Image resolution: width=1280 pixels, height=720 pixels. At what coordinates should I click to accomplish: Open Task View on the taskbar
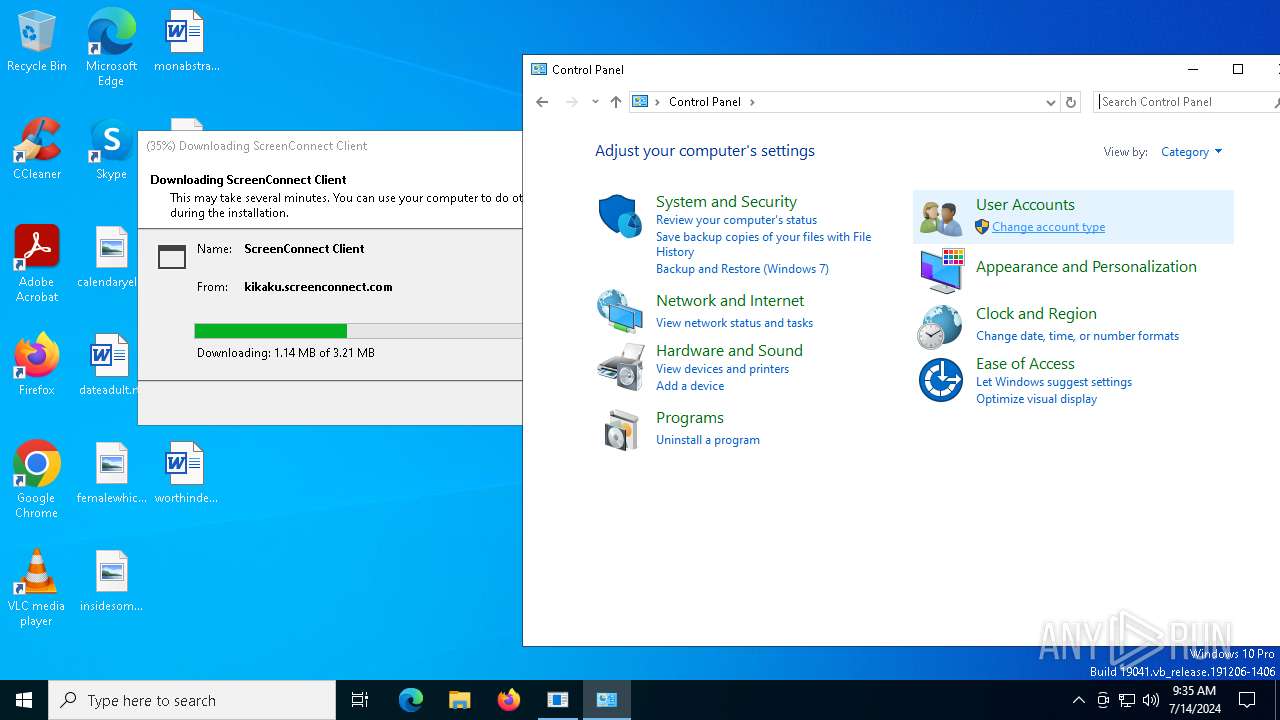pos(360,700)
